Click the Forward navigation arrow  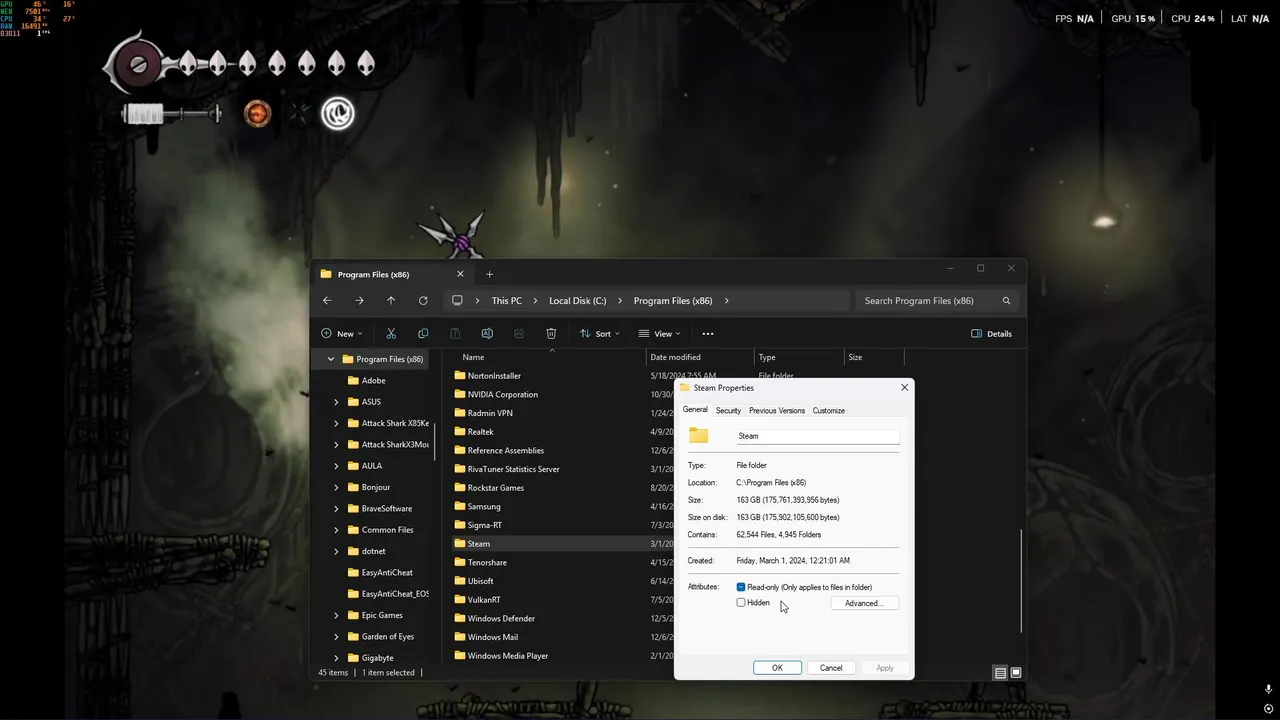click(359, 301)
